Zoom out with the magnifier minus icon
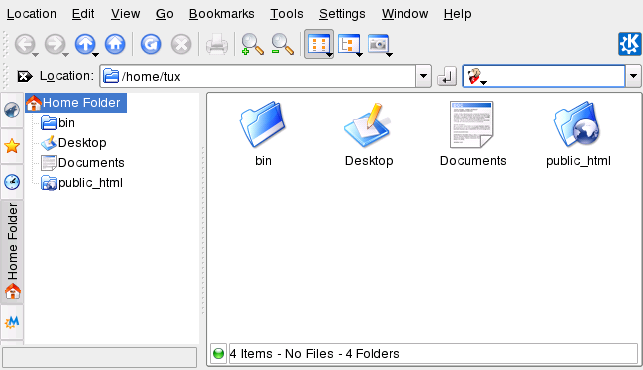Screen dimensions: 643x370 283,44
